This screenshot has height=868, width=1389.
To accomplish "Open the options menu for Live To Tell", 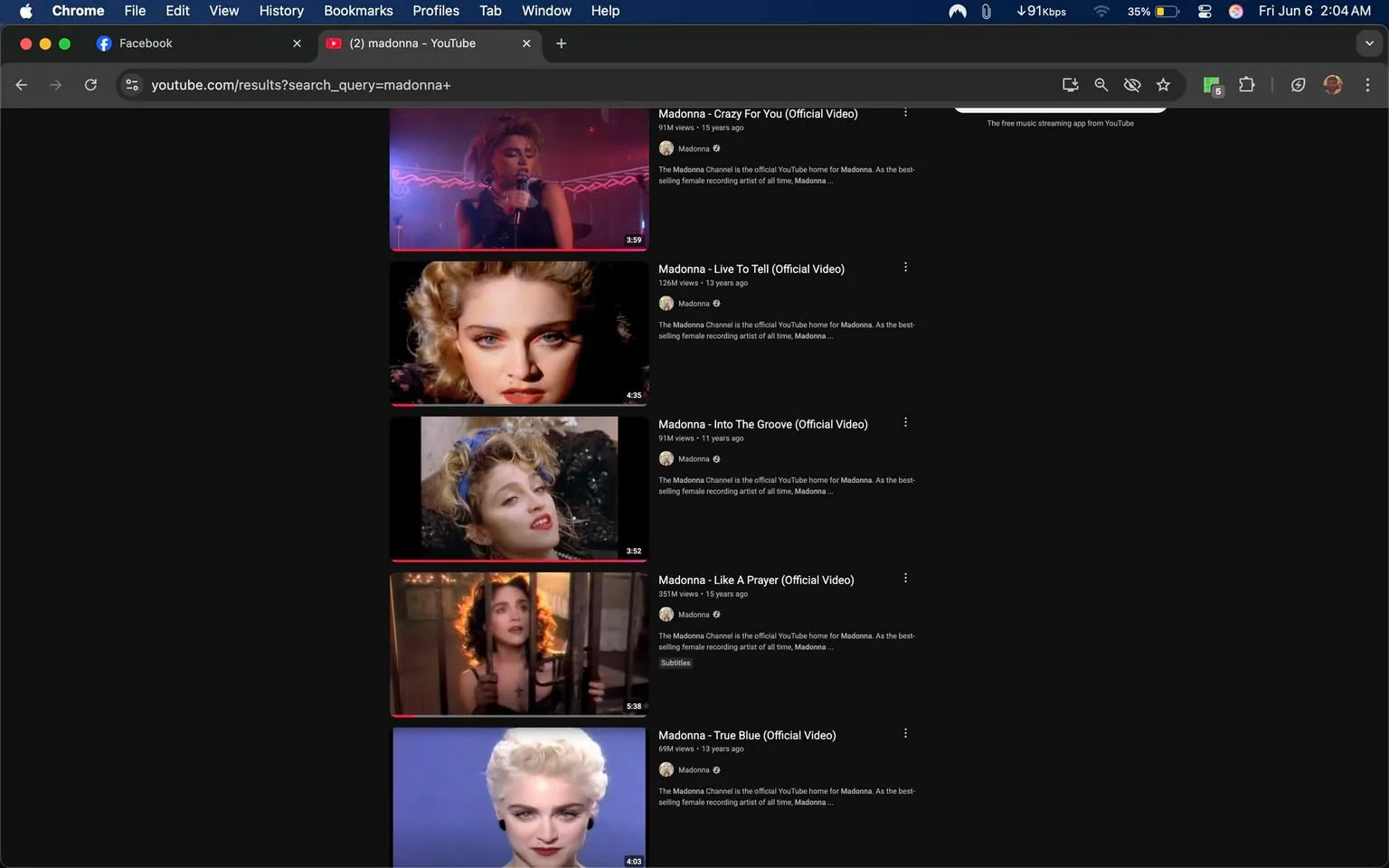I will click(x=905, y=267).
